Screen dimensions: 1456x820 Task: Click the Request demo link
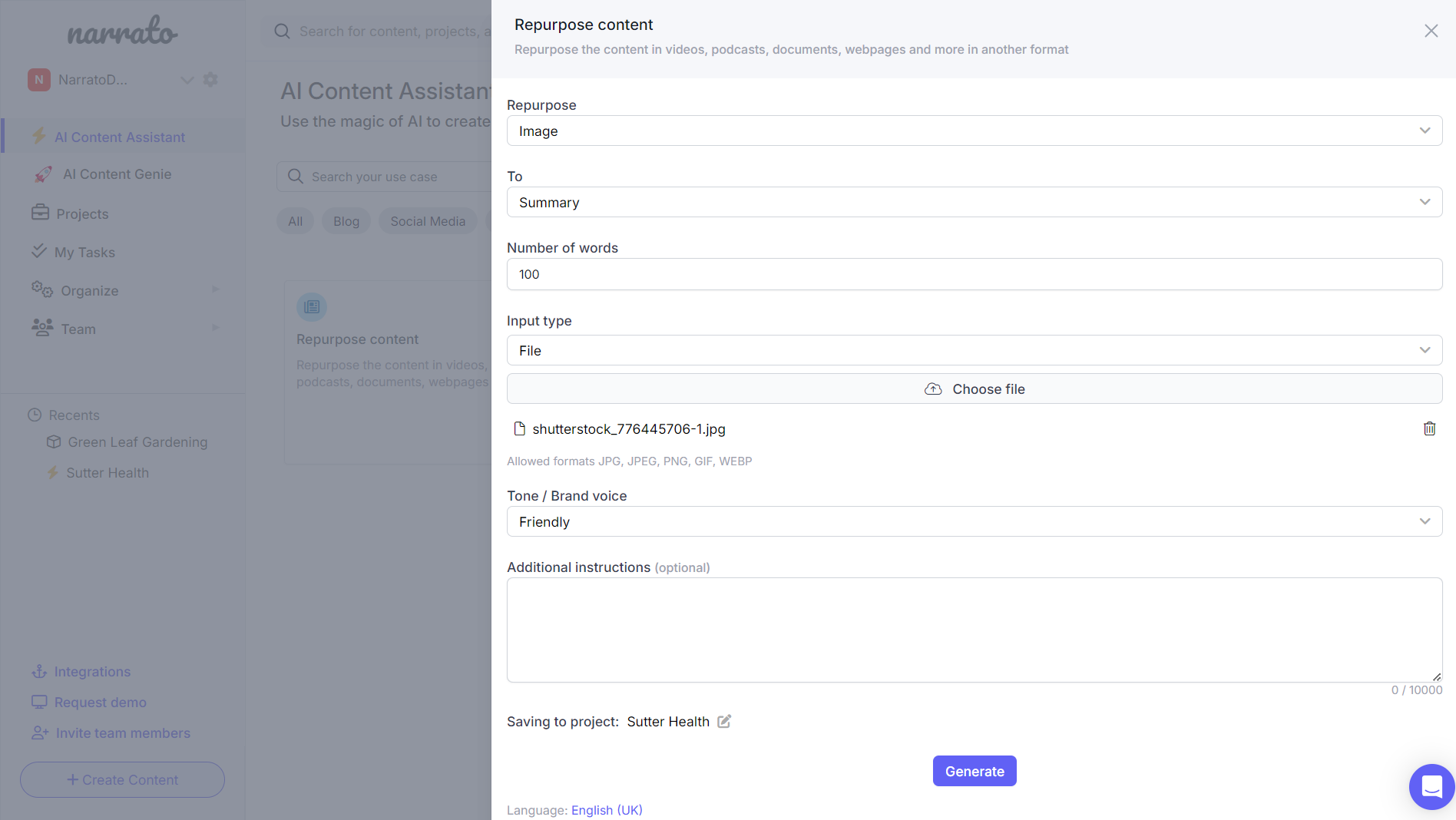(x=100, y=703)
